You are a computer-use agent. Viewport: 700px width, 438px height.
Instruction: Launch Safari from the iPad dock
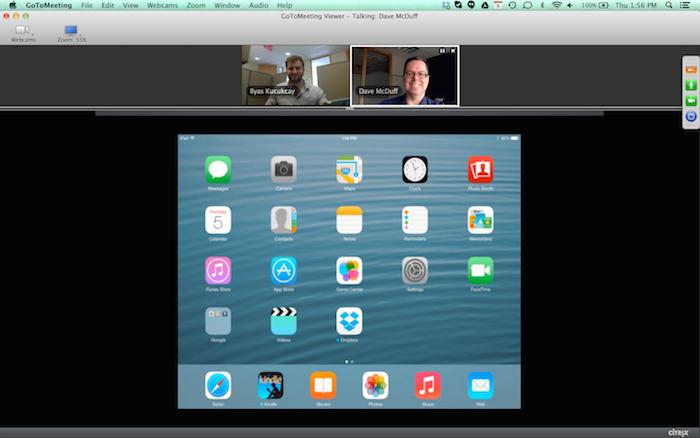218,384
